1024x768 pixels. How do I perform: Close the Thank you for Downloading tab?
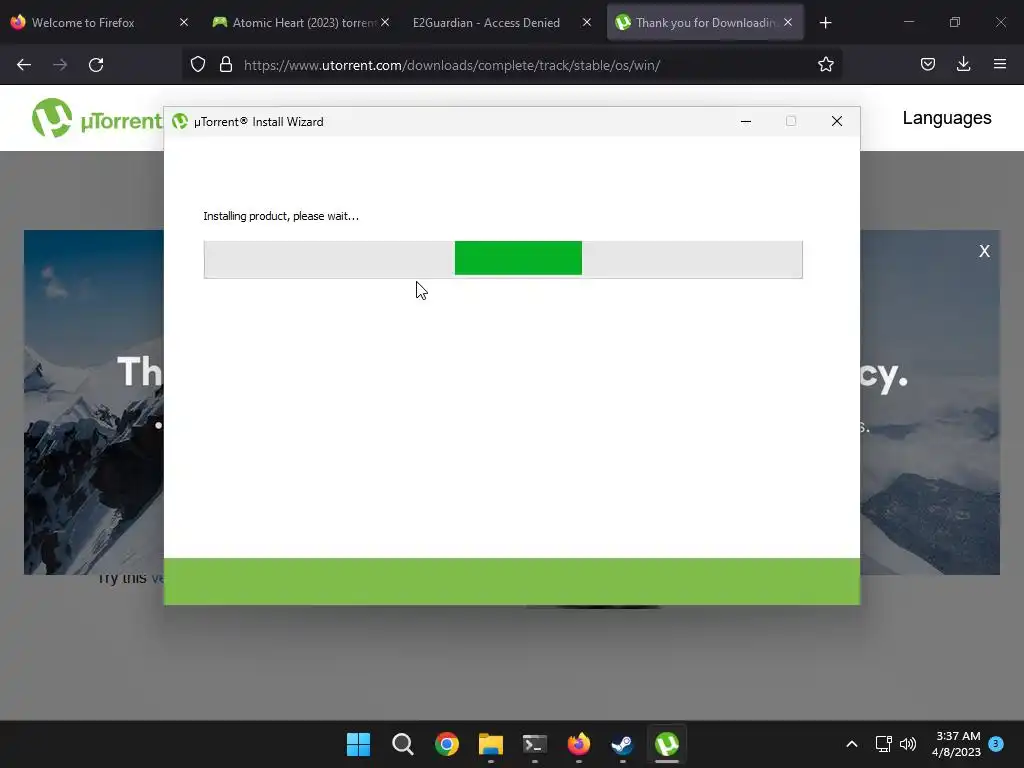[788, 23]
